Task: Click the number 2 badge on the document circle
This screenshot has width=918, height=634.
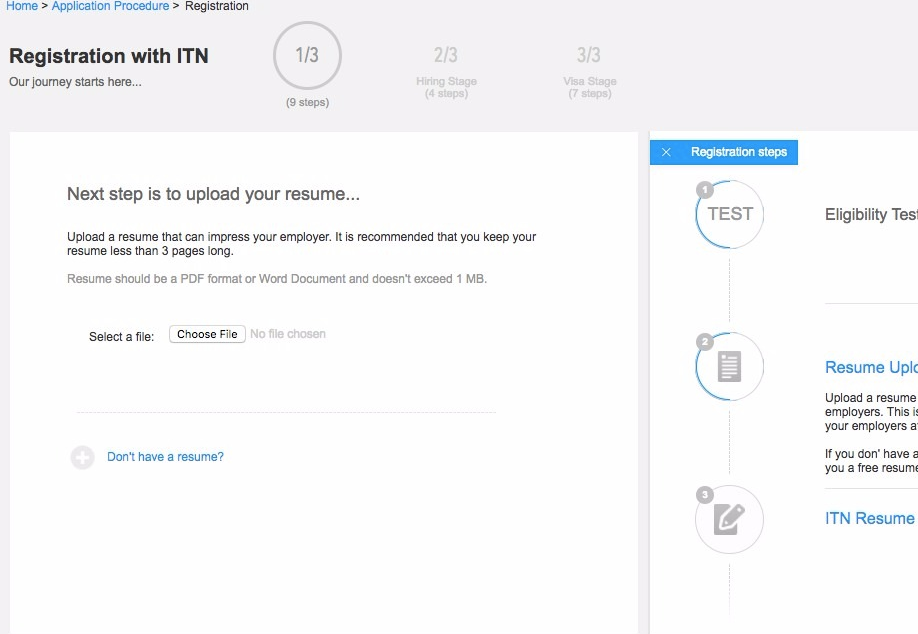Action: tap(705, 342)
